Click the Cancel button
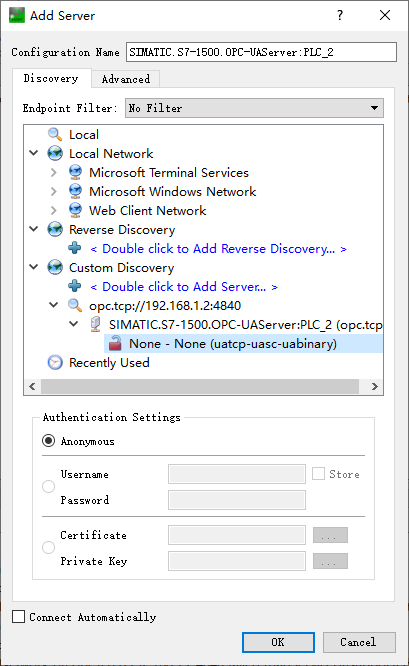Image resolution: width=409 pixels, height=666 pixels. pos(359,642)
